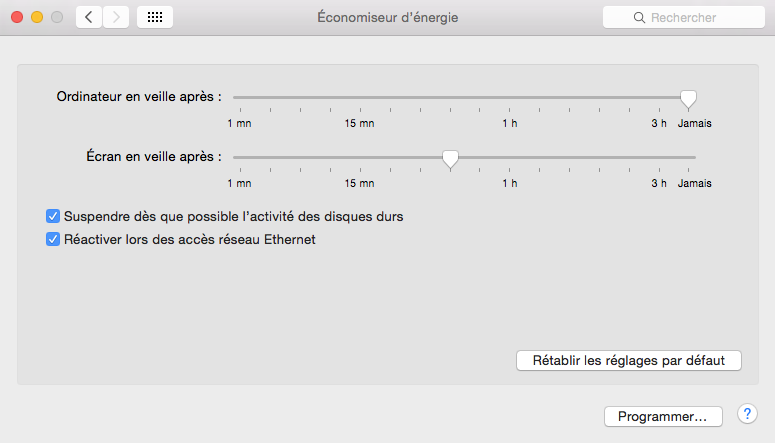
Task: Minimize the window with the yellow button
Action: click(x=37, y=17)
